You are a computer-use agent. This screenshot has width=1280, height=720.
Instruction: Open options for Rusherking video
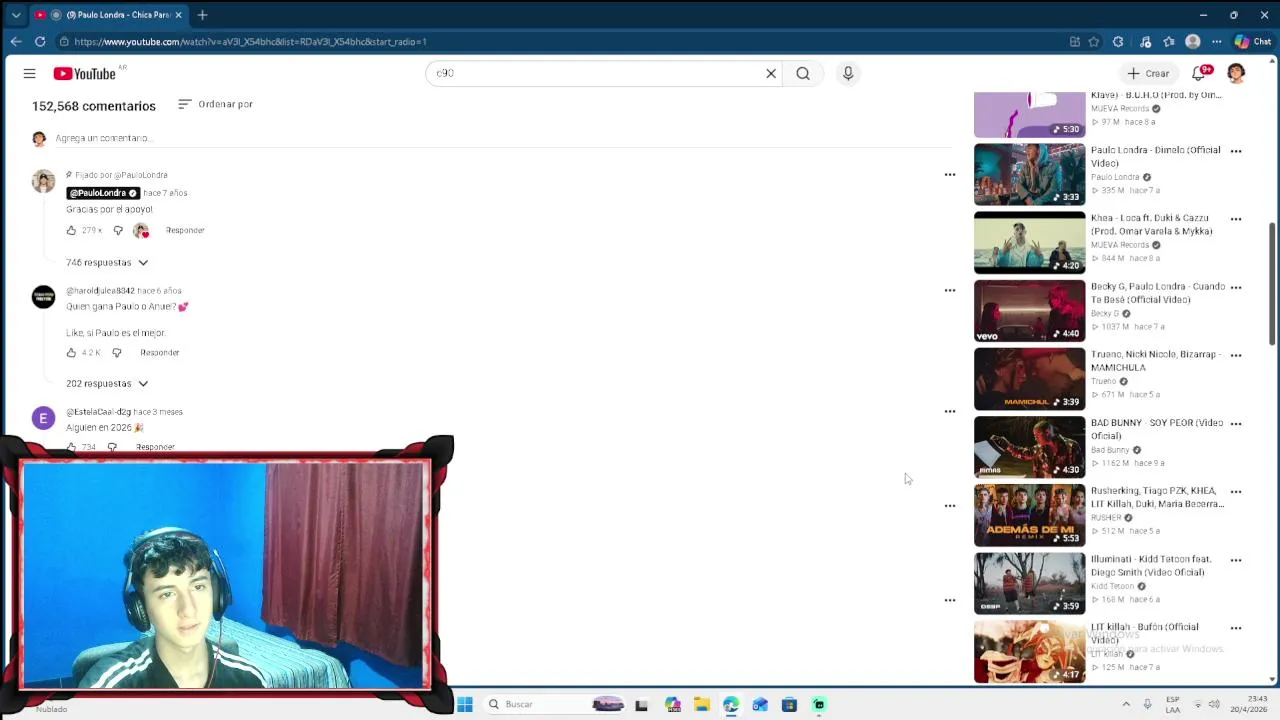coord(1236,492)
